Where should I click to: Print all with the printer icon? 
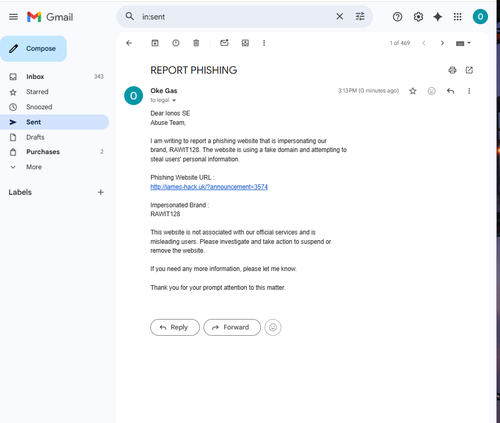point(452,70)
